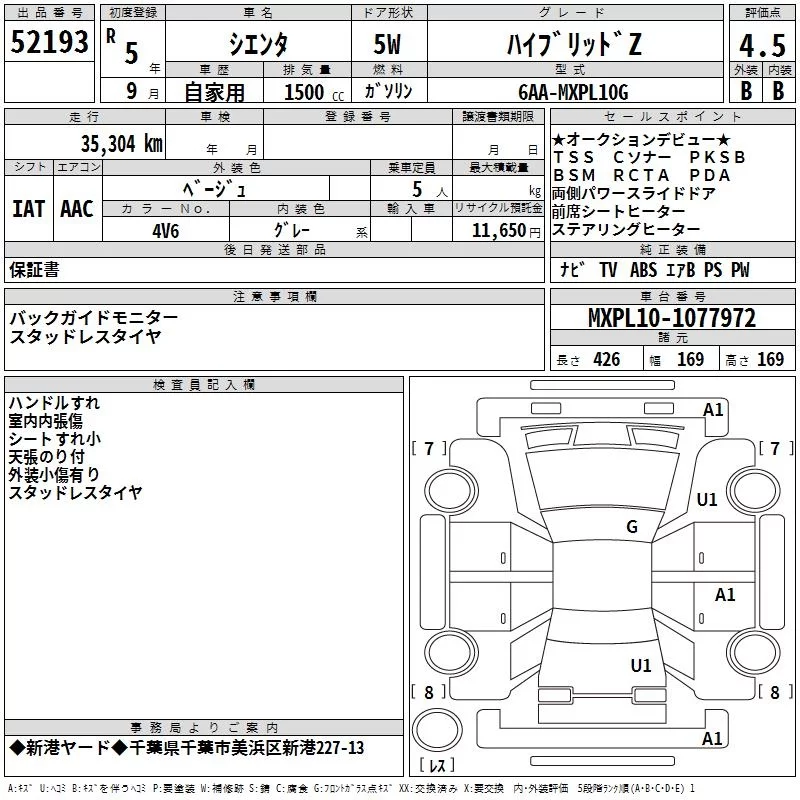The height and width of the screenshot is (800, 800).
Task: Click fuel type ガソリン
Action: [388, 91]
